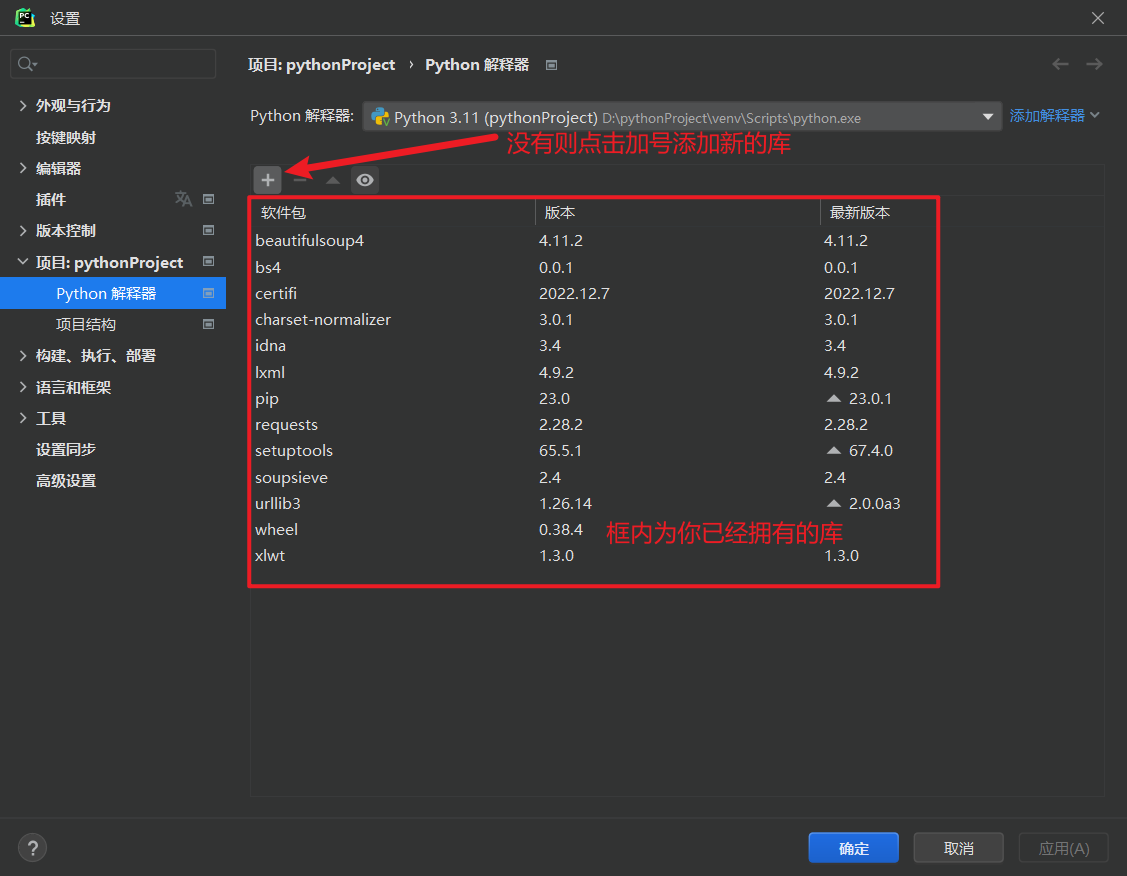Expand 语言和框架 settings group
Image resolution: width=1127 pixels, height=876 pixels.
(23, 387)
